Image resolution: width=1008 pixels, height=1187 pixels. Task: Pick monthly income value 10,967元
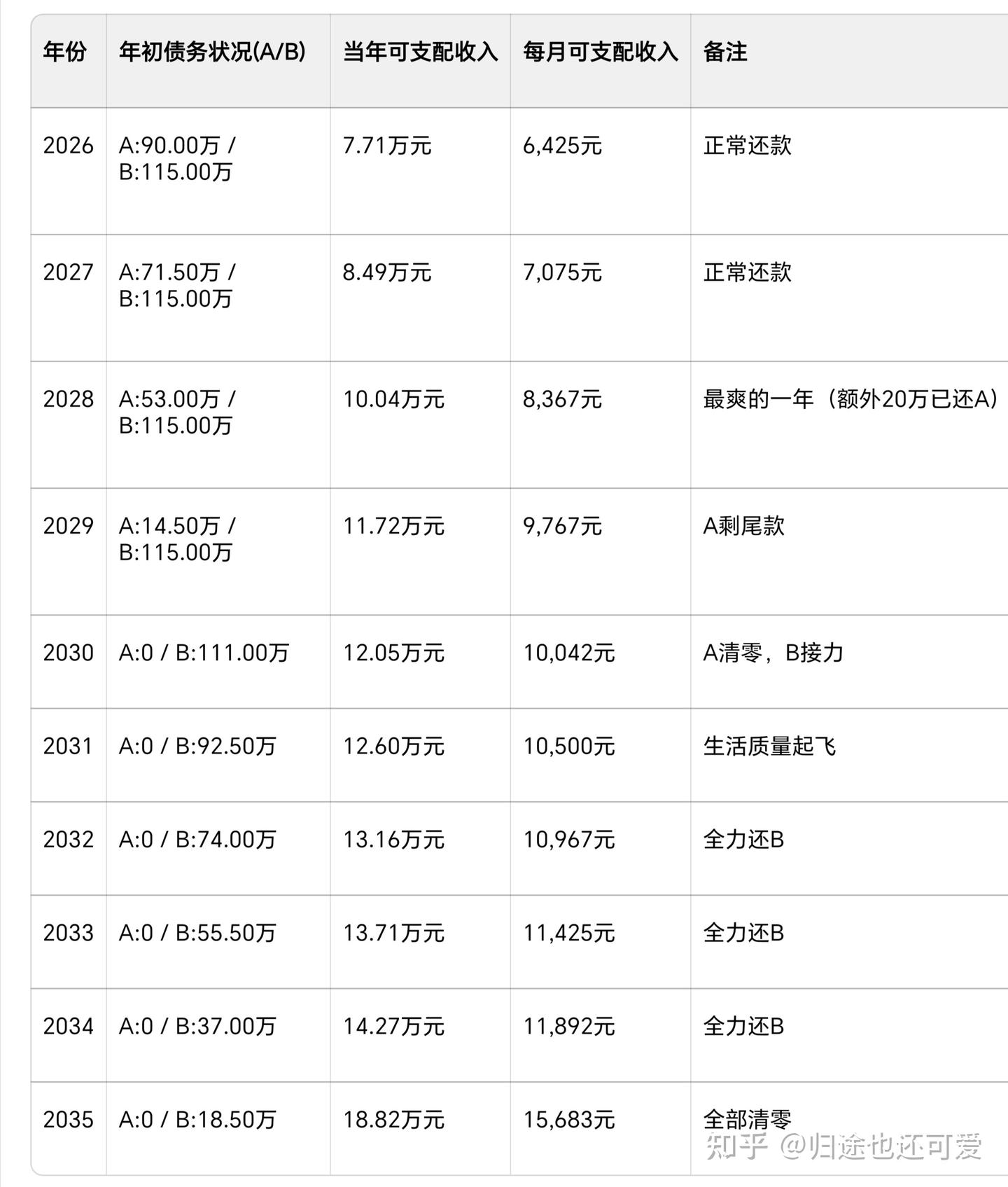[569, 839]
